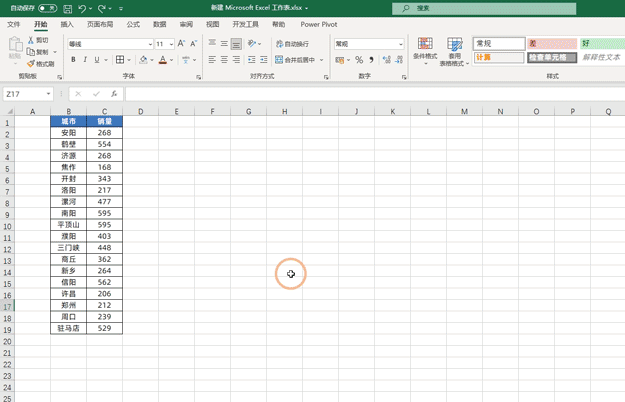Open the number format (常规) combo box
Viewport: 625px width, 402px height.
[369, 44]
